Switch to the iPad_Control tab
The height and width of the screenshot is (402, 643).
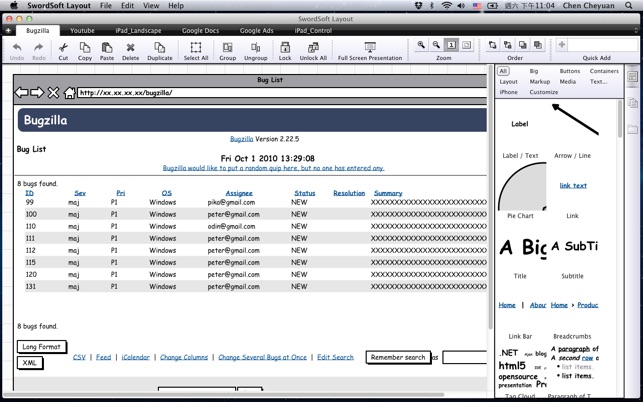click(313, 31)
